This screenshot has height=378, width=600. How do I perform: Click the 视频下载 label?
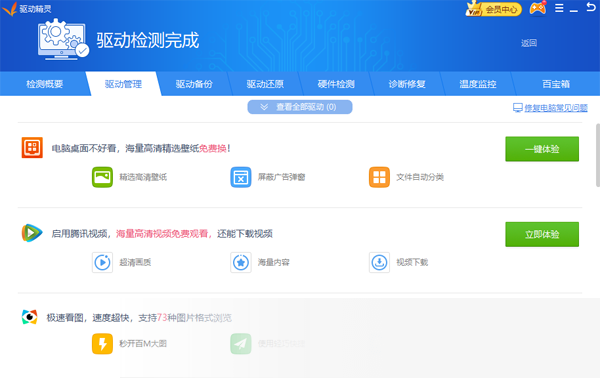412,262
